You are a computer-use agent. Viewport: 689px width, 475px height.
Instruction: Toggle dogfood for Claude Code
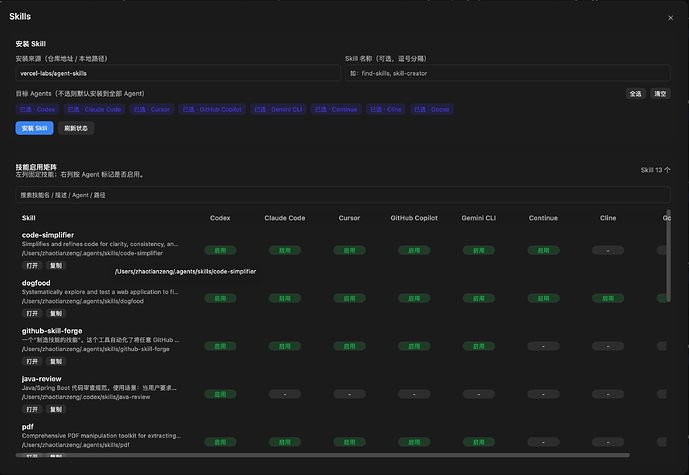click(x=285, y=298)
